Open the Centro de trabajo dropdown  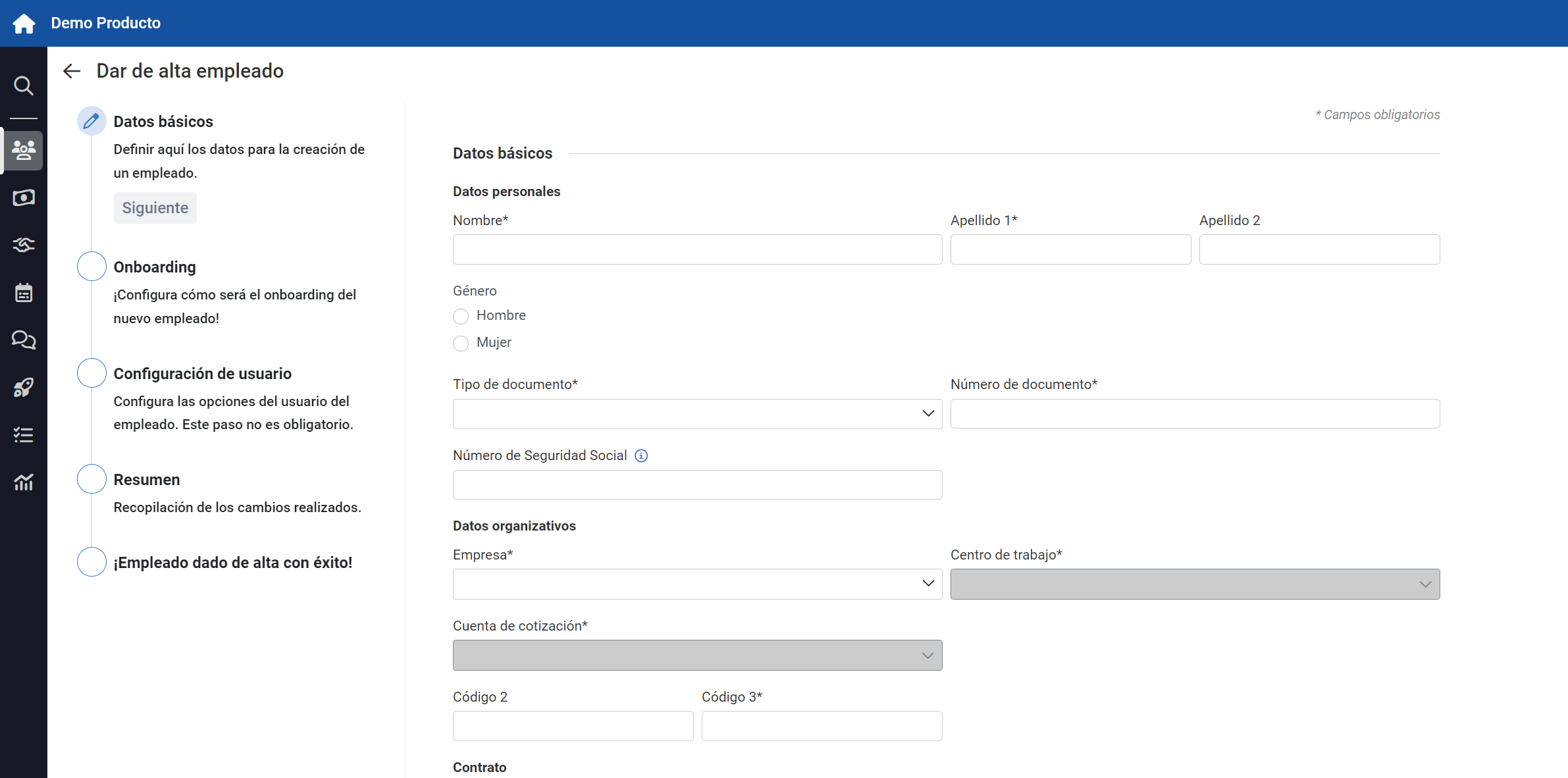tap(1195, 584)
